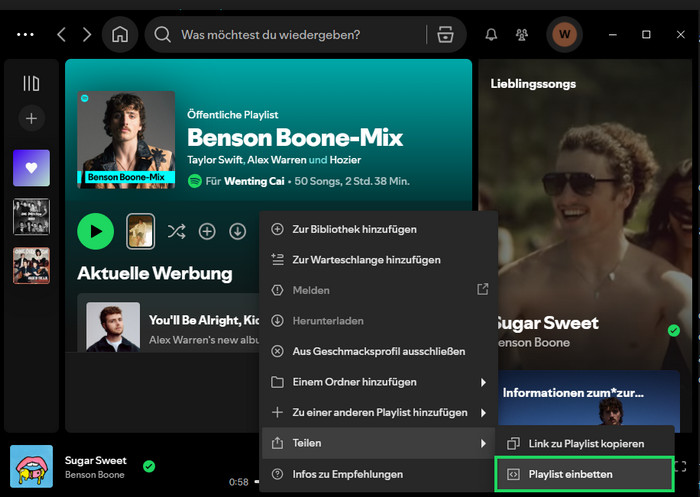
Task: Maximize the Spotify window
Action: [x=646, y=34]
